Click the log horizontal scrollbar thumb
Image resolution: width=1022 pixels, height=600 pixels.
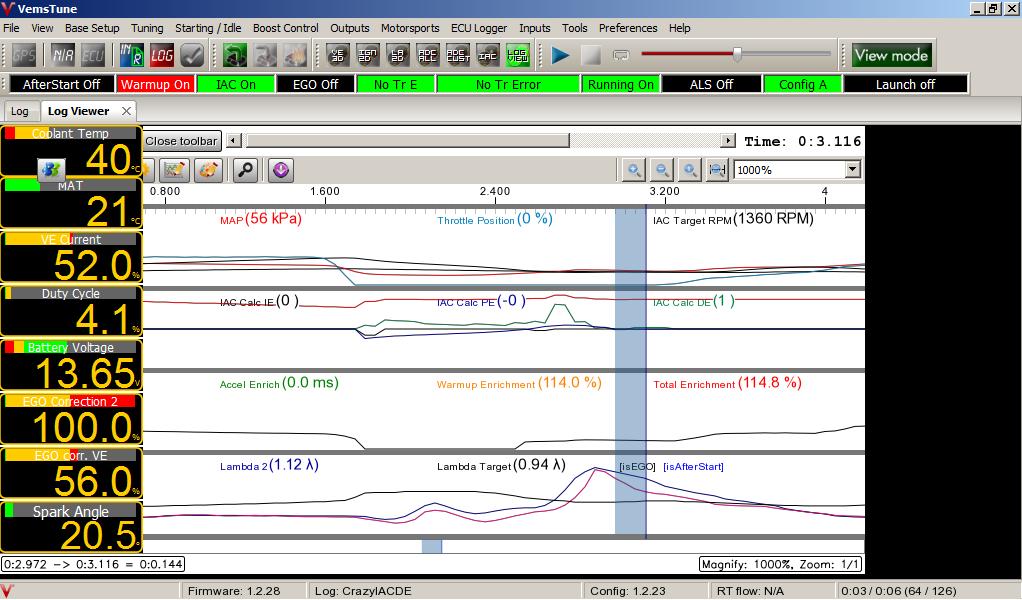tap(407, 141)
